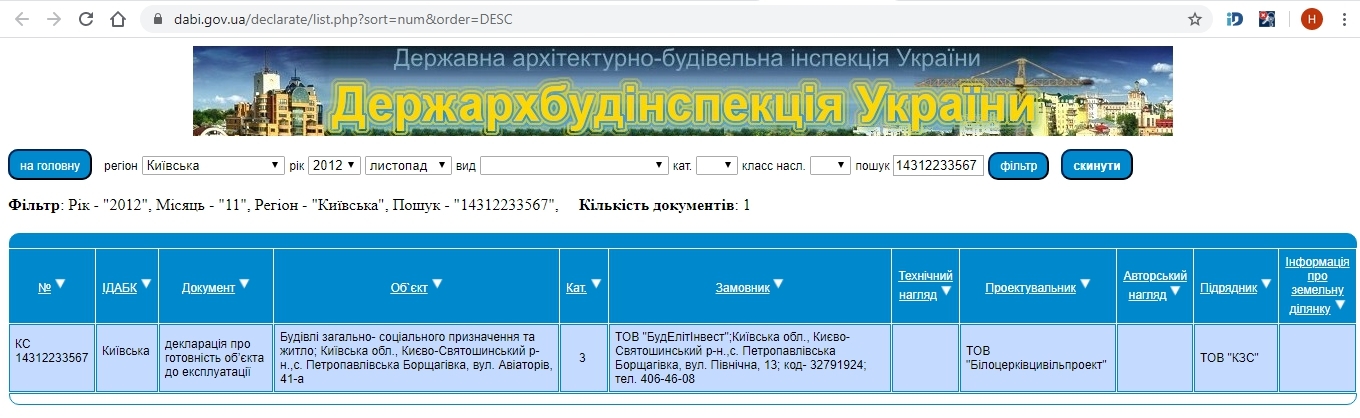The width and height of the screenshot is (1360, 418).
Task: Sort by № column triangle icon
Action: coord(60,284)
